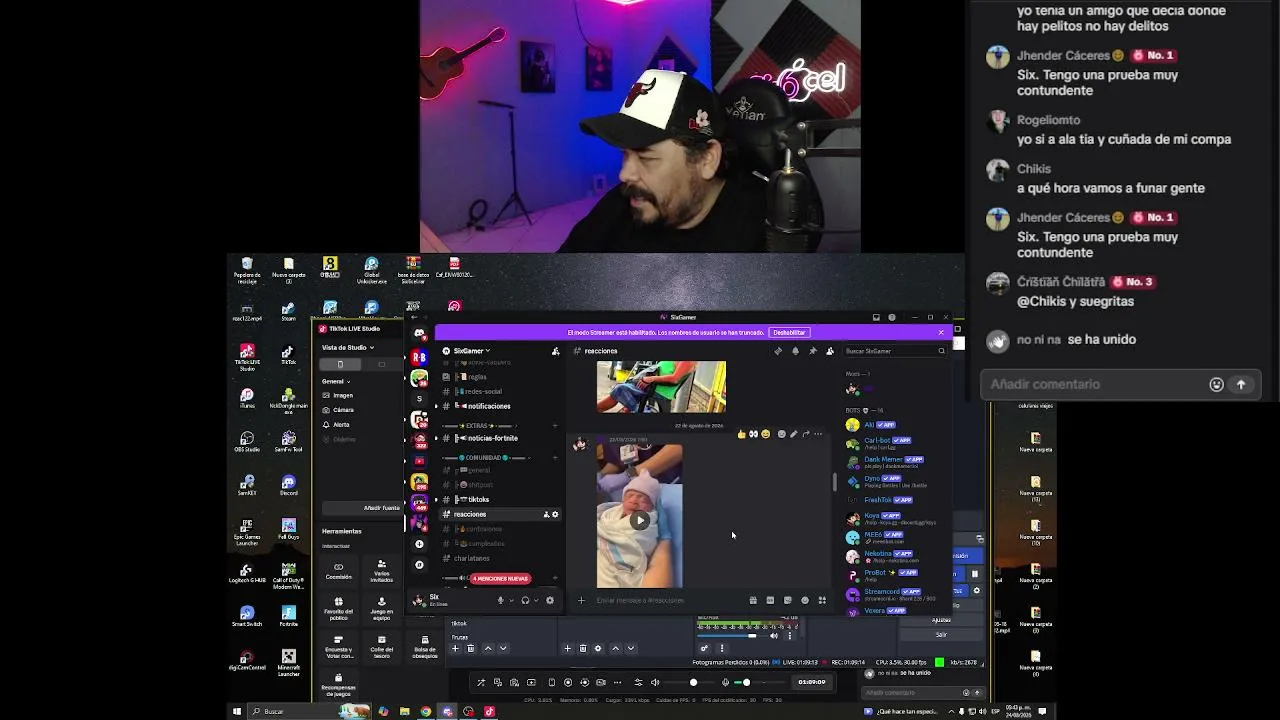Open the redes-social channel
The image size is (1280, 720).
(483, 391)
